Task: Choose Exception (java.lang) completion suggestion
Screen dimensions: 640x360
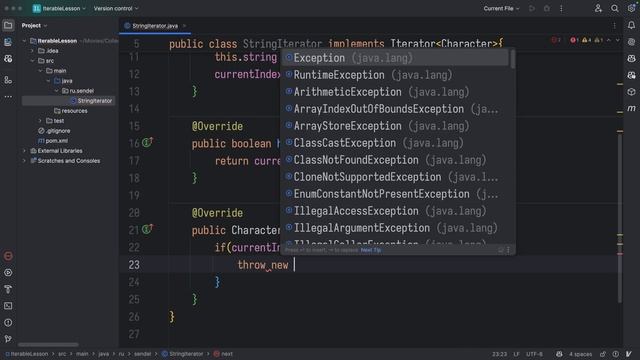Action: point(396,58)
